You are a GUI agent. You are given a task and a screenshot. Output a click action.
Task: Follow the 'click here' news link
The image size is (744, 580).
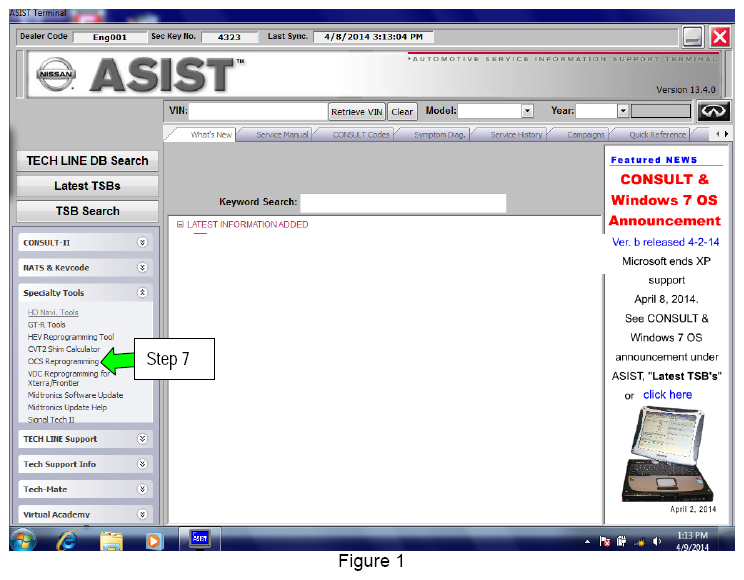click(667, 394)
